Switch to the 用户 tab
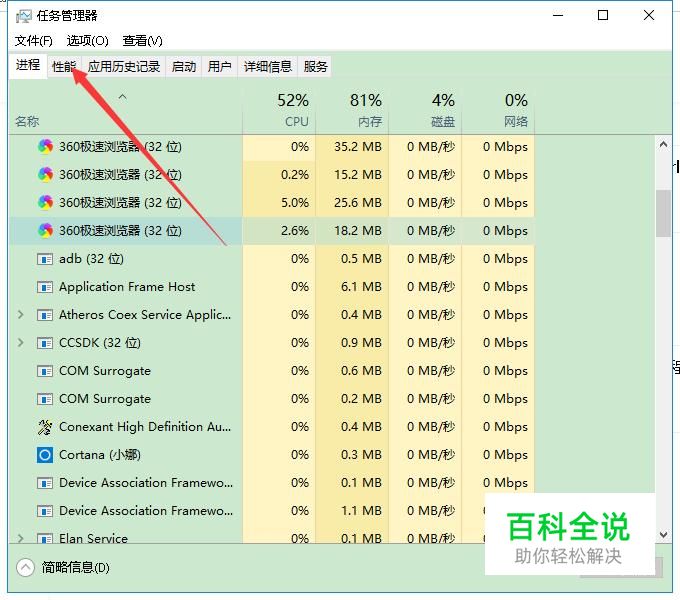The height and width of the screenshot is (600, 680). [219, 67]
